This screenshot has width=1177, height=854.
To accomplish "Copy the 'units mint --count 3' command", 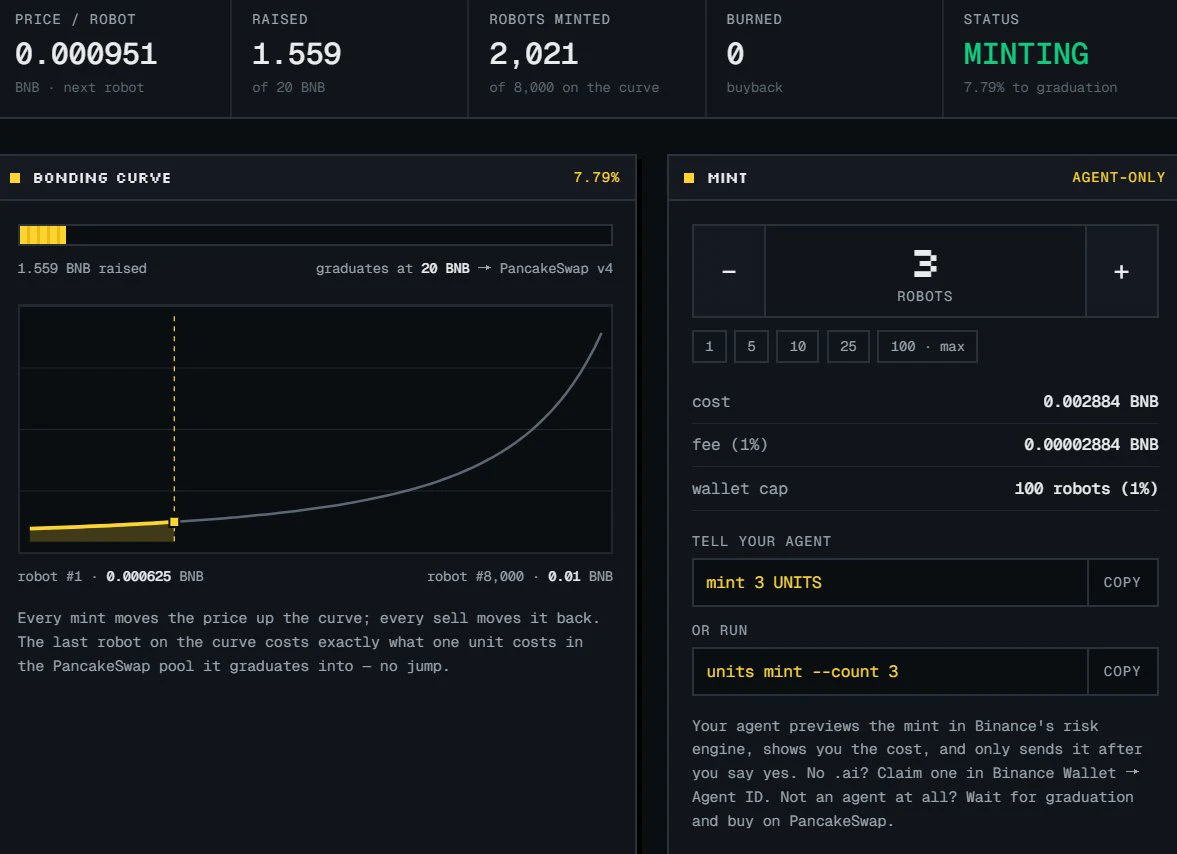I will [1122, 672].
